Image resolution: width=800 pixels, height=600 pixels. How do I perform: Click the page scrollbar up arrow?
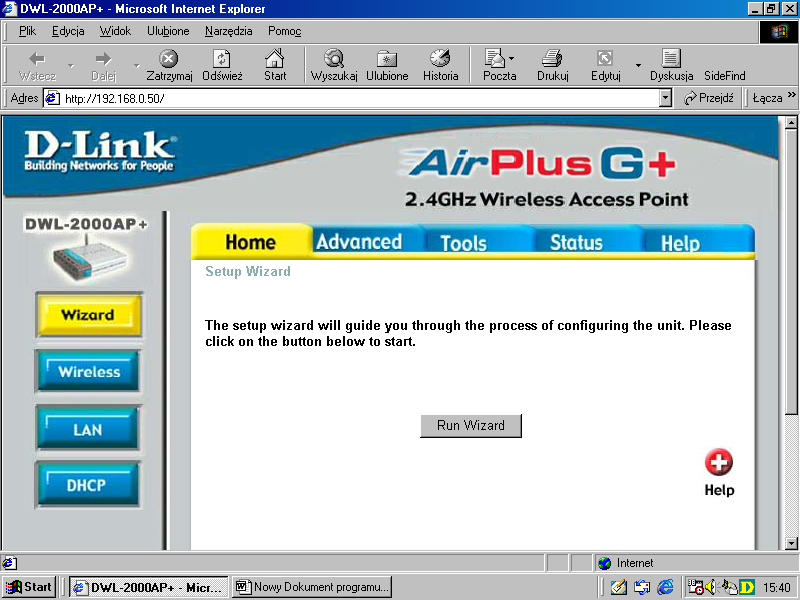(x=791, y=122)
